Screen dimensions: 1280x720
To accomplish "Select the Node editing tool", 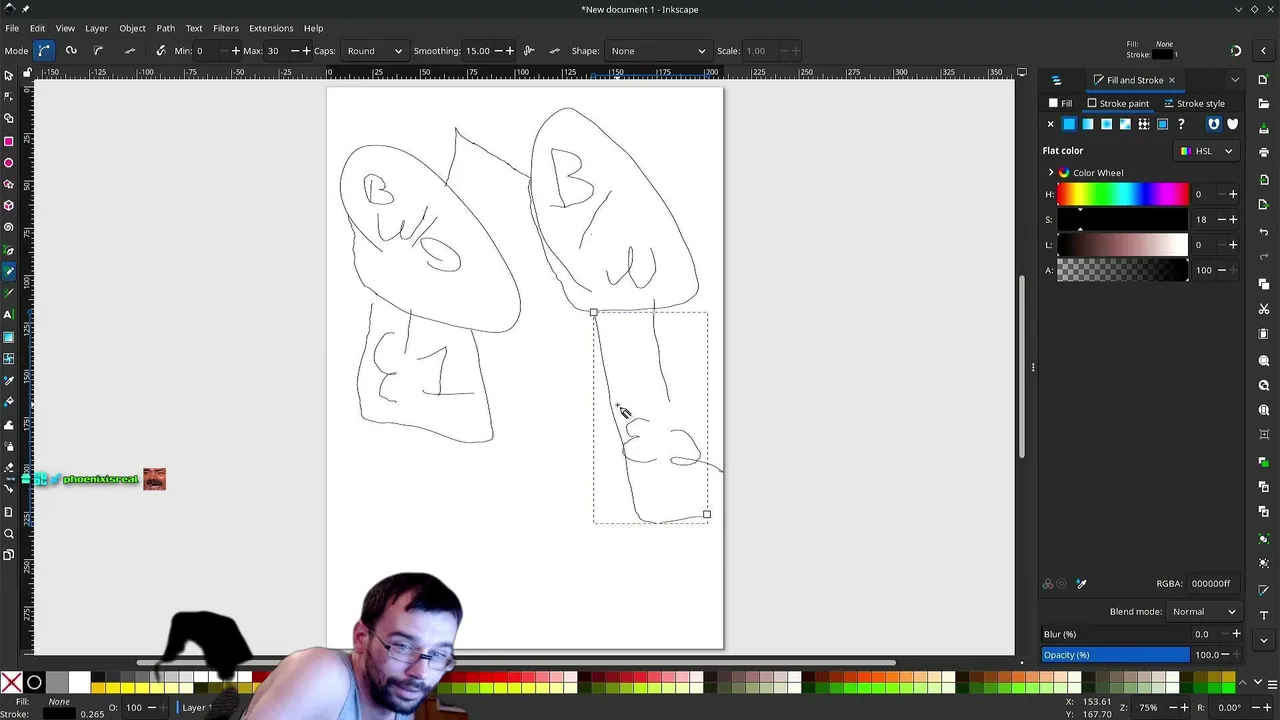I will coord(9,97).
